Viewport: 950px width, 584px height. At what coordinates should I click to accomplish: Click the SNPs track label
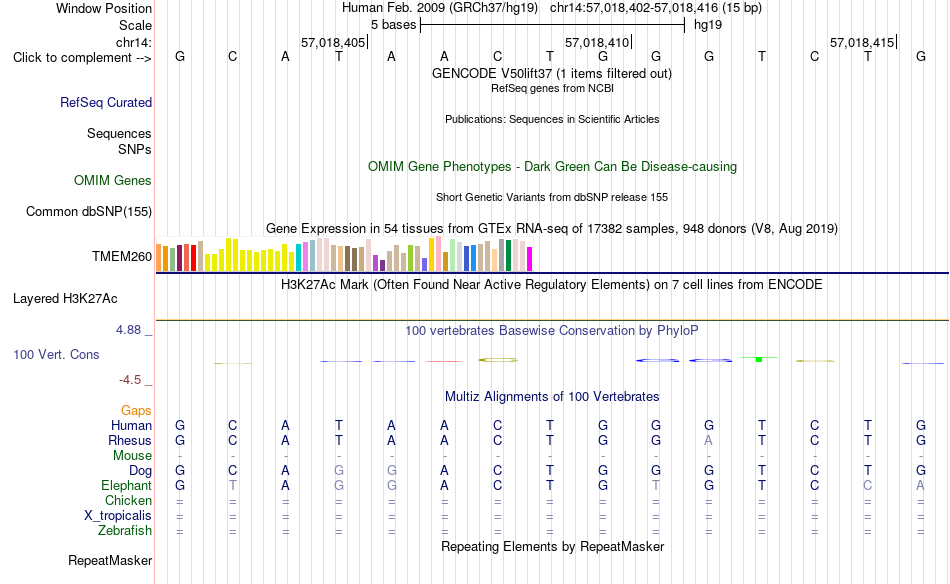pos(135,149)
